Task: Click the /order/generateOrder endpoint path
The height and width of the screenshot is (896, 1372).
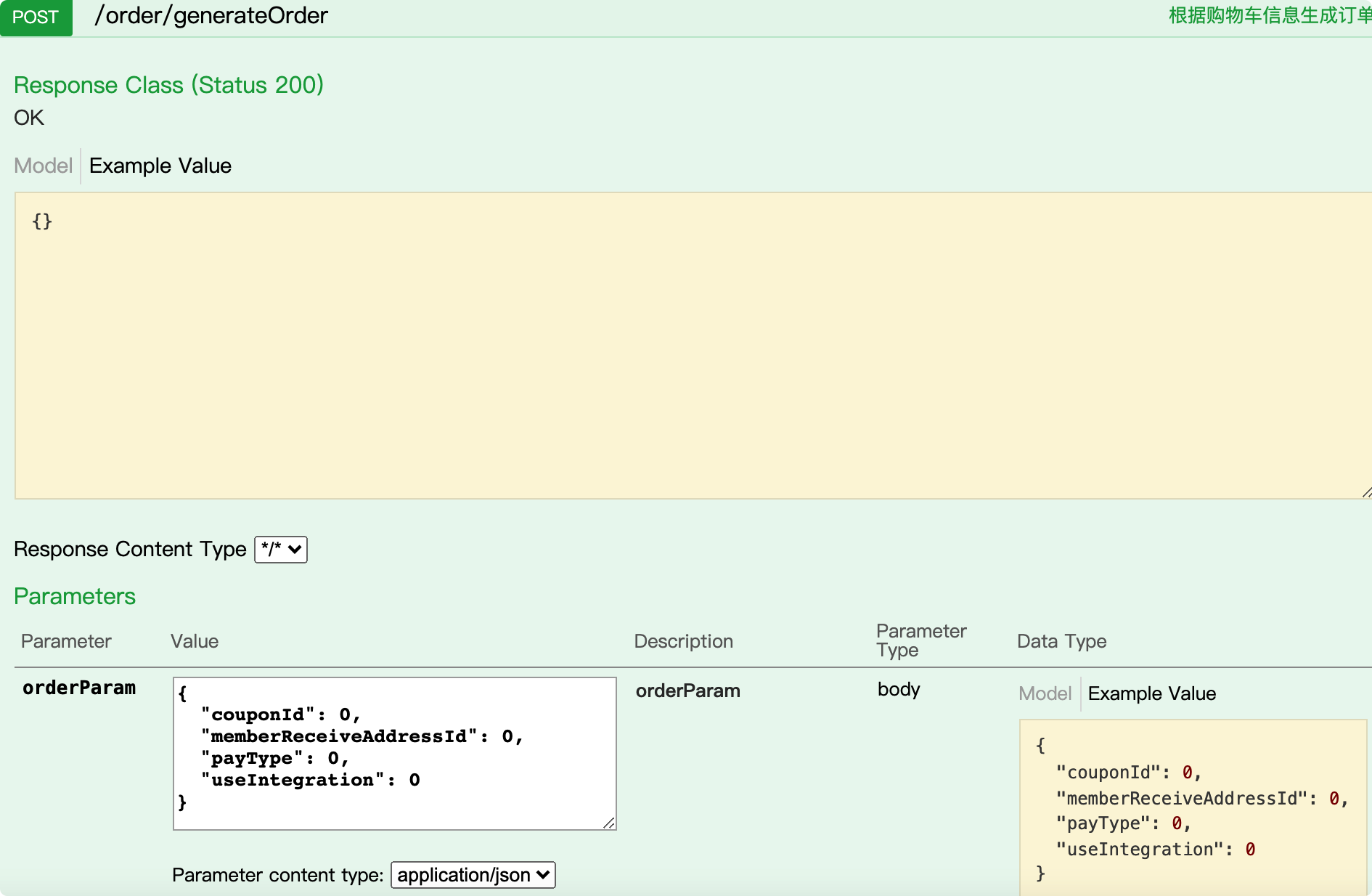Action: (x=211, y=15)
